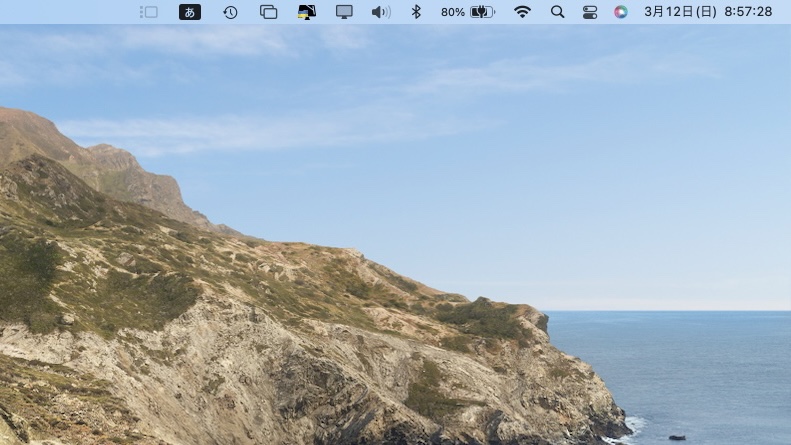Image resolution: width=791 pixels, height=445 pixels.
Task: Open the sound volume menu
Action: coord(381,12)
